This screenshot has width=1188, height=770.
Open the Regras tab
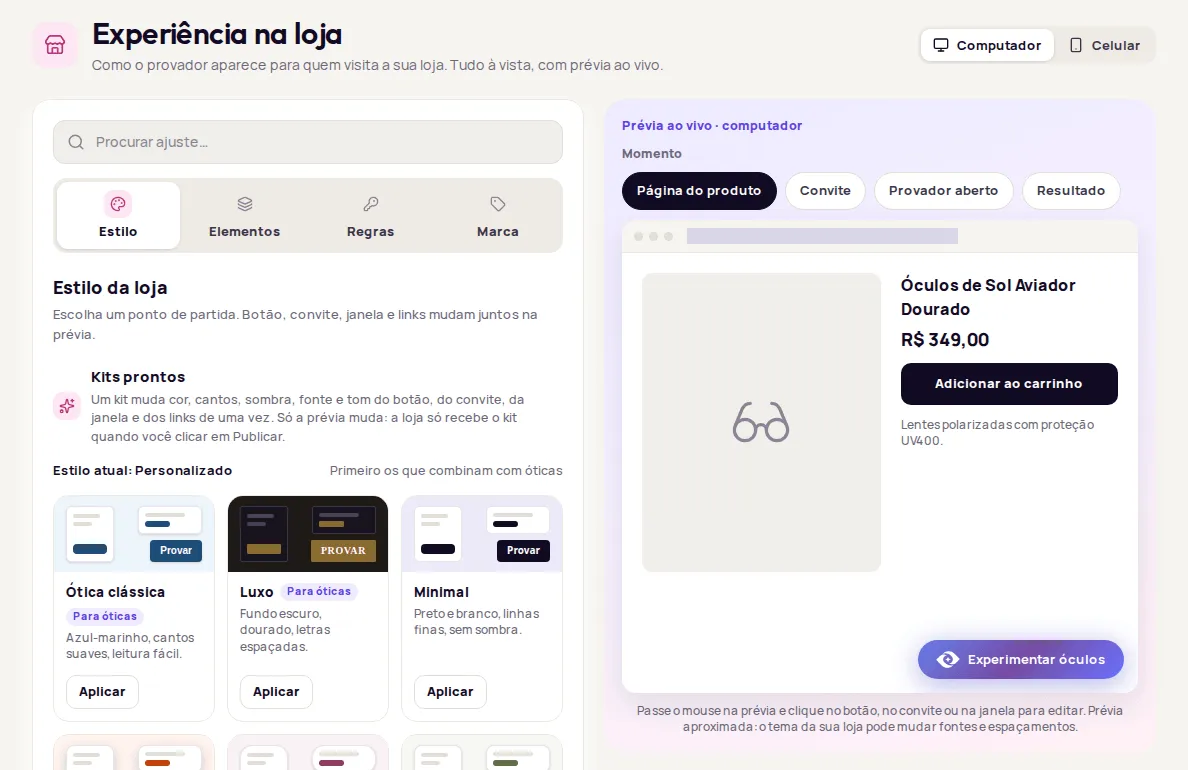pyautogui.click(x=370, y=215)
